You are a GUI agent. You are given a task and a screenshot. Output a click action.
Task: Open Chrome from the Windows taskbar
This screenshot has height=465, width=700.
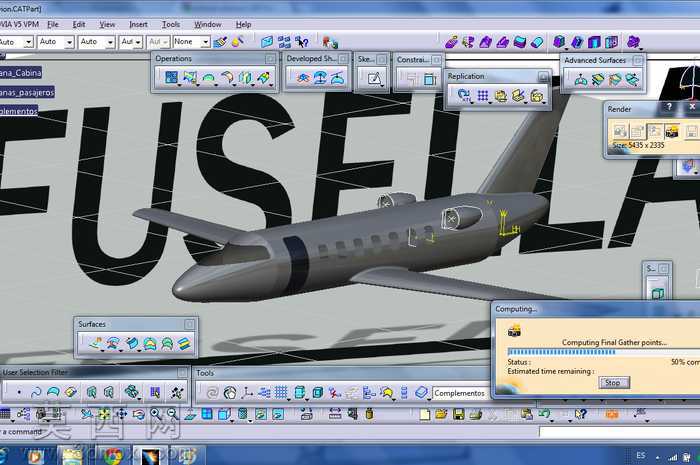113,456
